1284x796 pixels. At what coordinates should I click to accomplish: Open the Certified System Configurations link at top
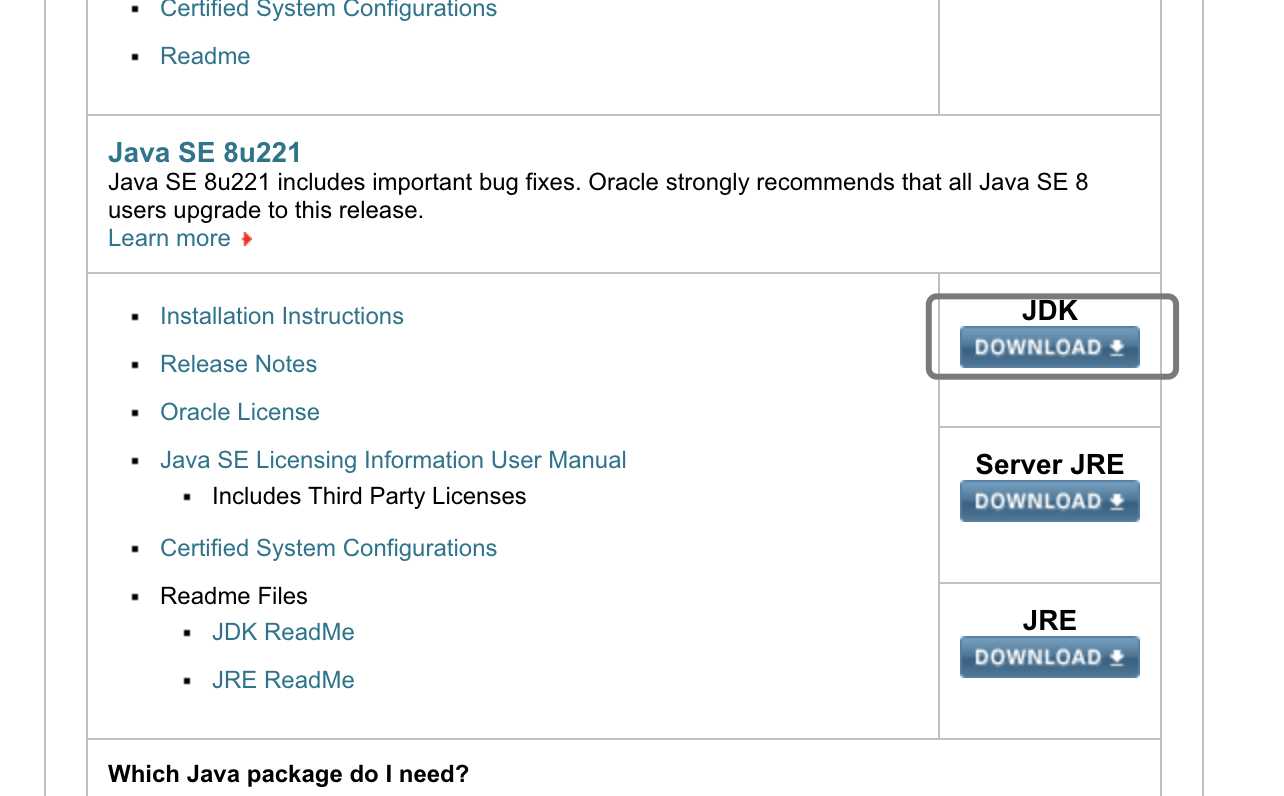tap(328, 10)
